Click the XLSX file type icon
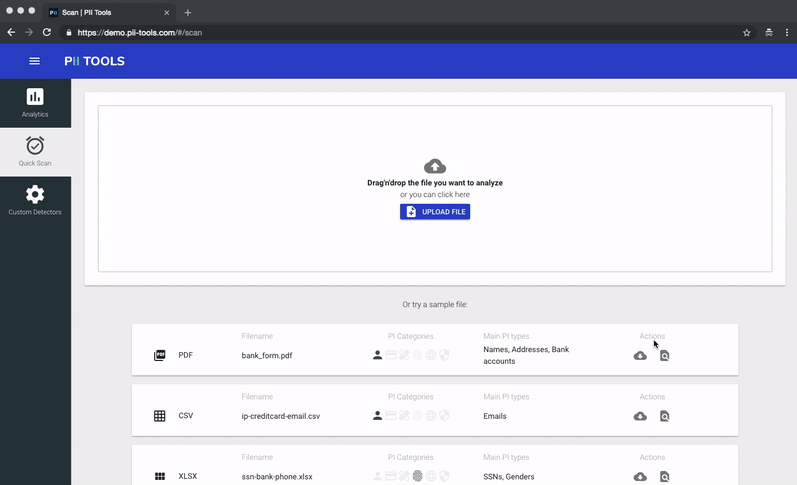This screenshot has width=797, height=485. [x=160, y=476]
